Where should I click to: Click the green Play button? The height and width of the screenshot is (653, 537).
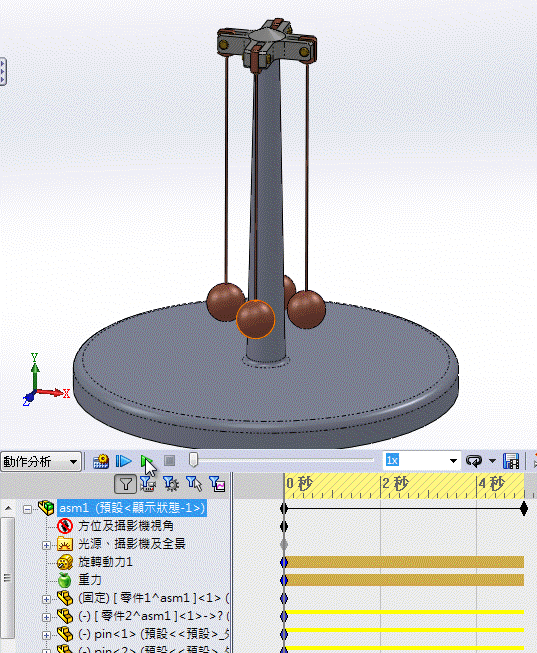(146, 461)
